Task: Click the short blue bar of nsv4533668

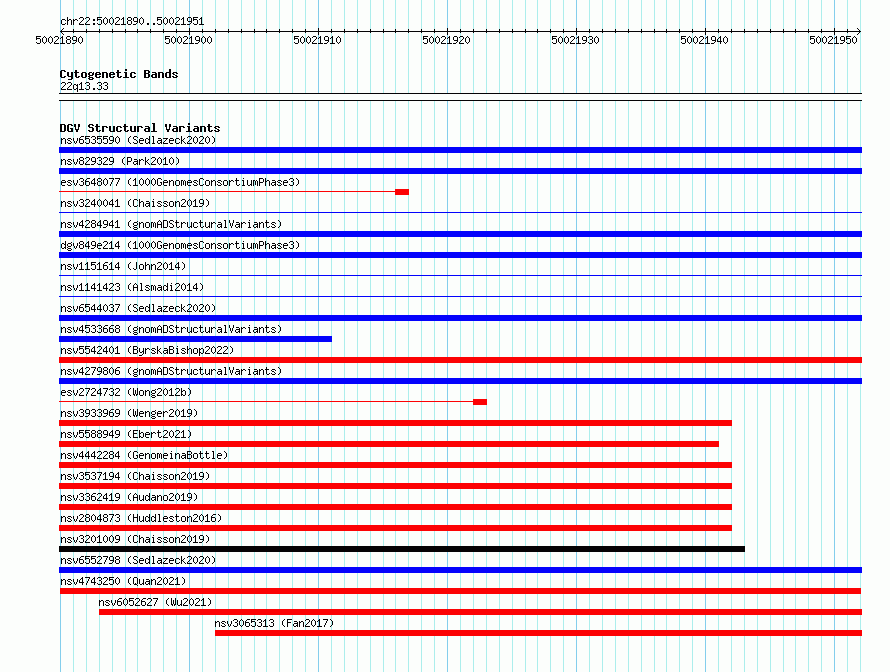Action: [x=195, y=339]
